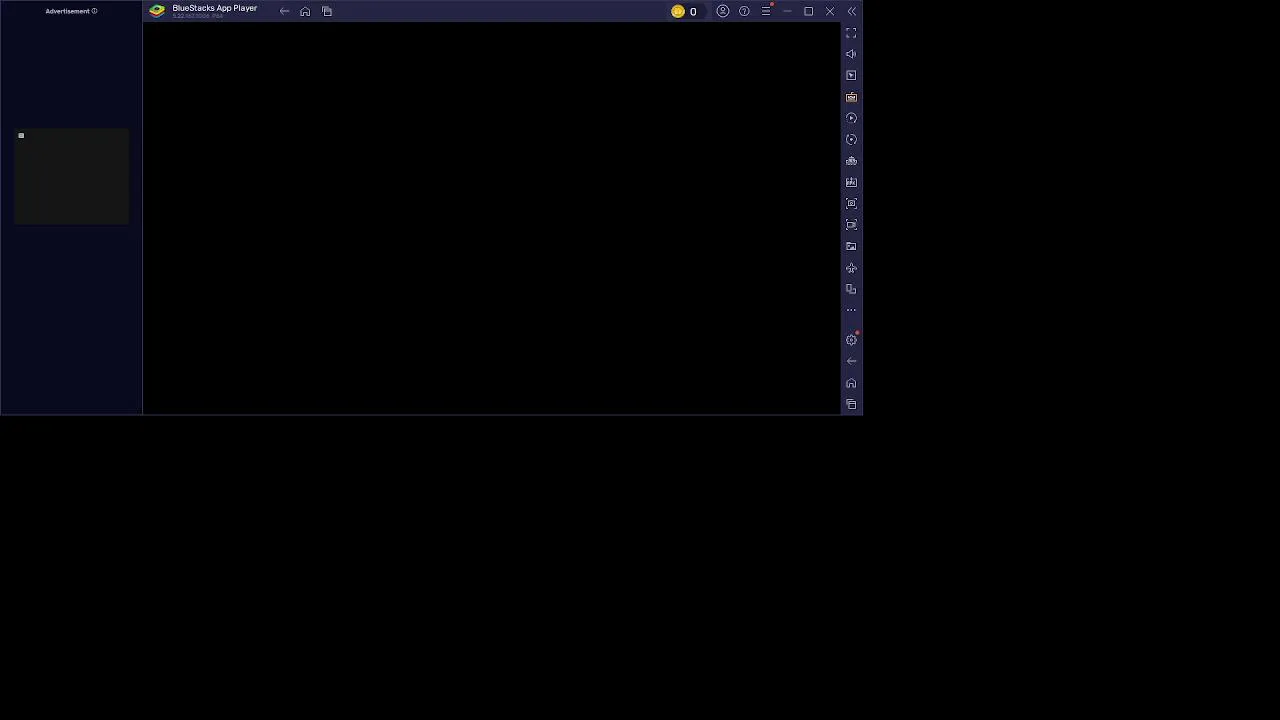Open the account profile icon in title bar

pyautogui.click(x=723, y=11)
